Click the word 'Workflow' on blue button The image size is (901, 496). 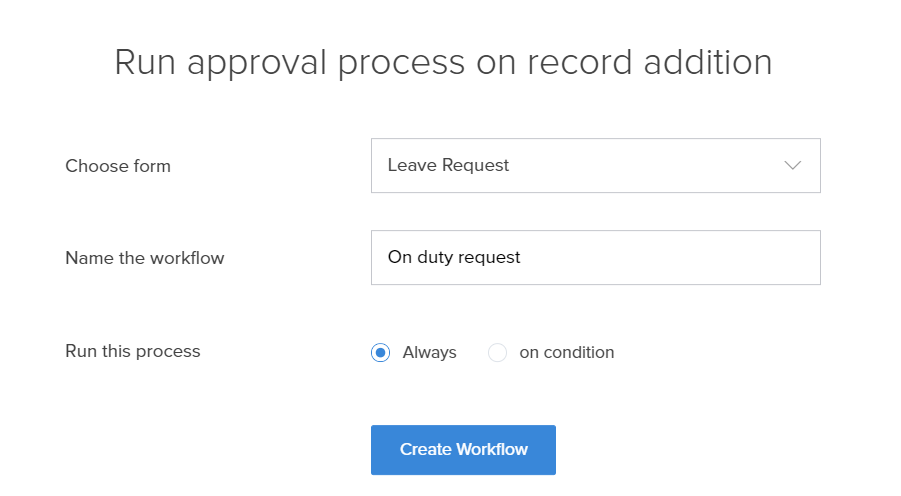click(492, 450)
